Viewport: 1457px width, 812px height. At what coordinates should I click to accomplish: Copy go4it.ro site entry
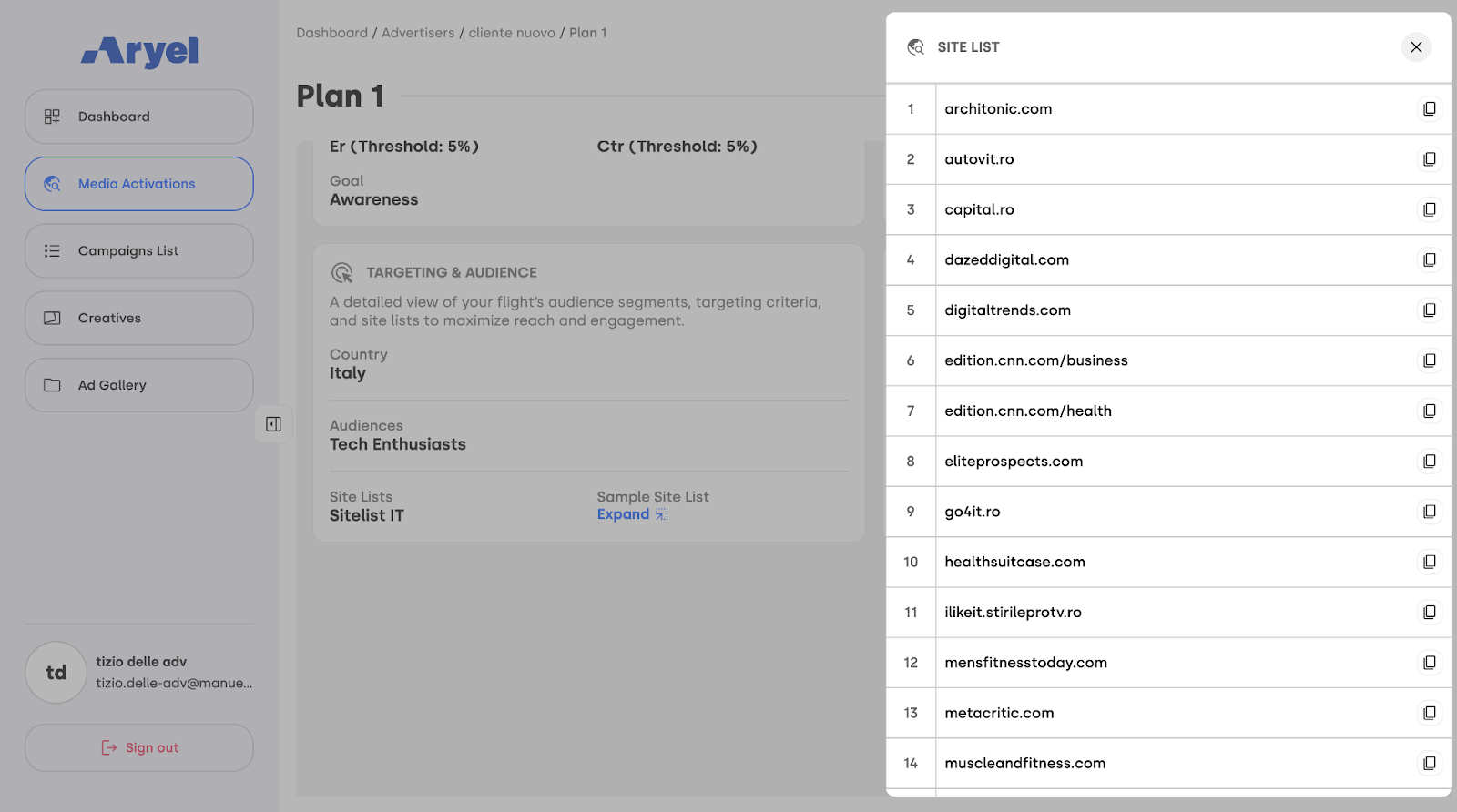1430,512
